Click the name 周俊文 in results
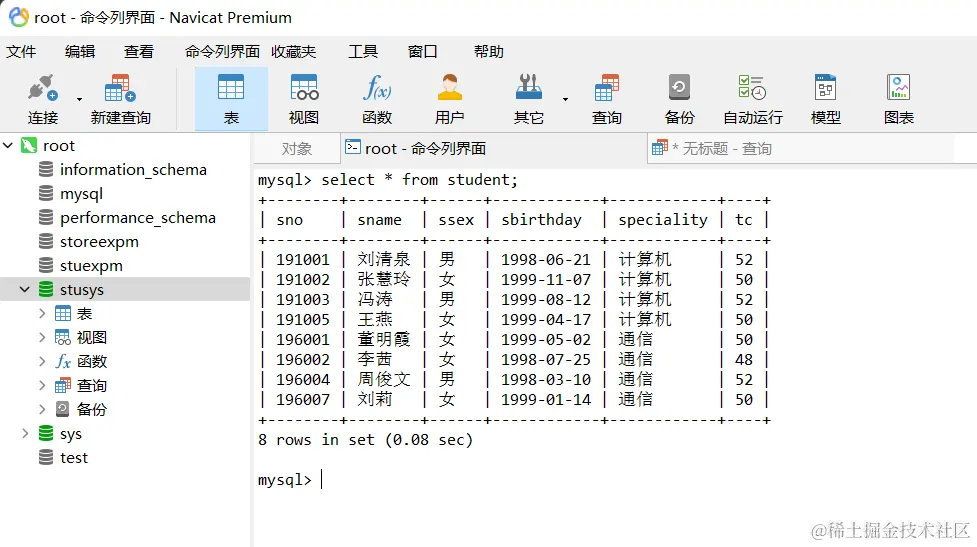977x547 pixels. (x=384, y=379)
